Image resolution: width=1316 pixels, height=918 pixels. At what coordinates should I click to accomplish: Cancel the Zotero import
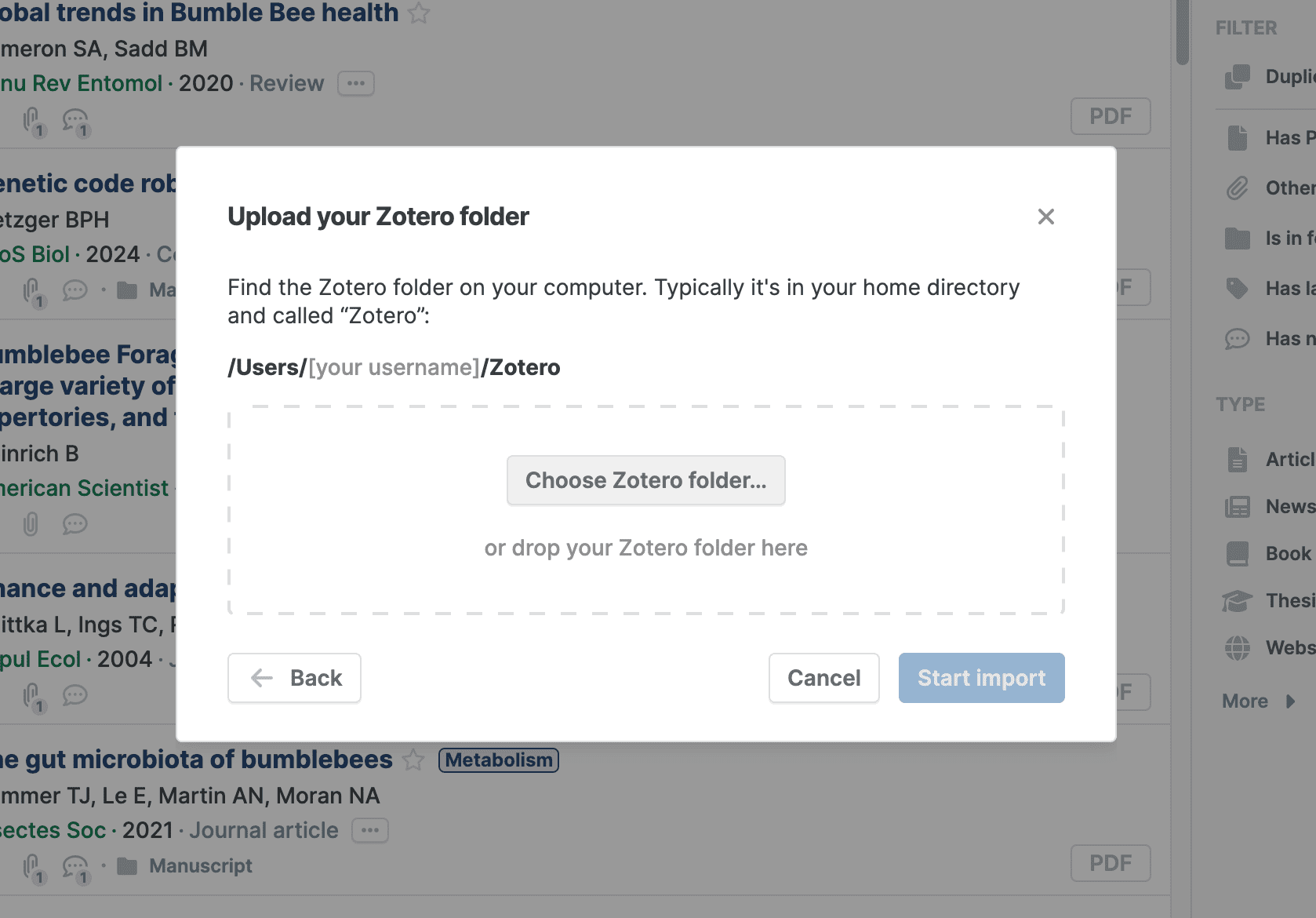point(823,678)
